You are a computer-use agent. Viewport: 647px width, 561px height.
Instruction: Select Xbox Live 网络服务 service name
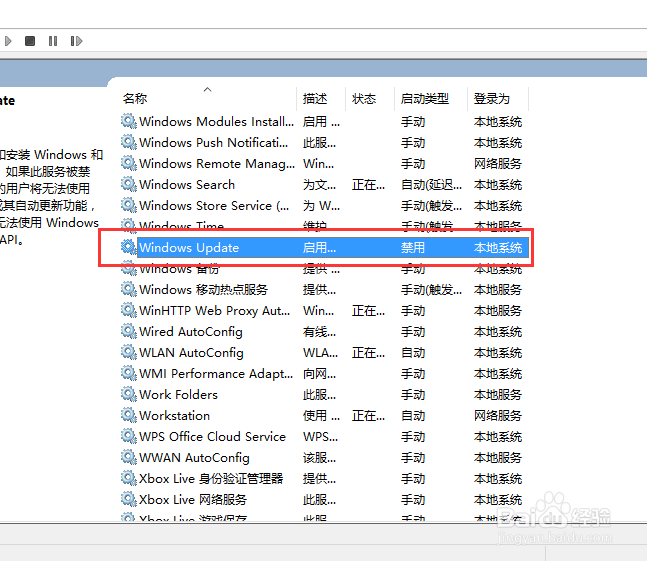coord(193,500)
